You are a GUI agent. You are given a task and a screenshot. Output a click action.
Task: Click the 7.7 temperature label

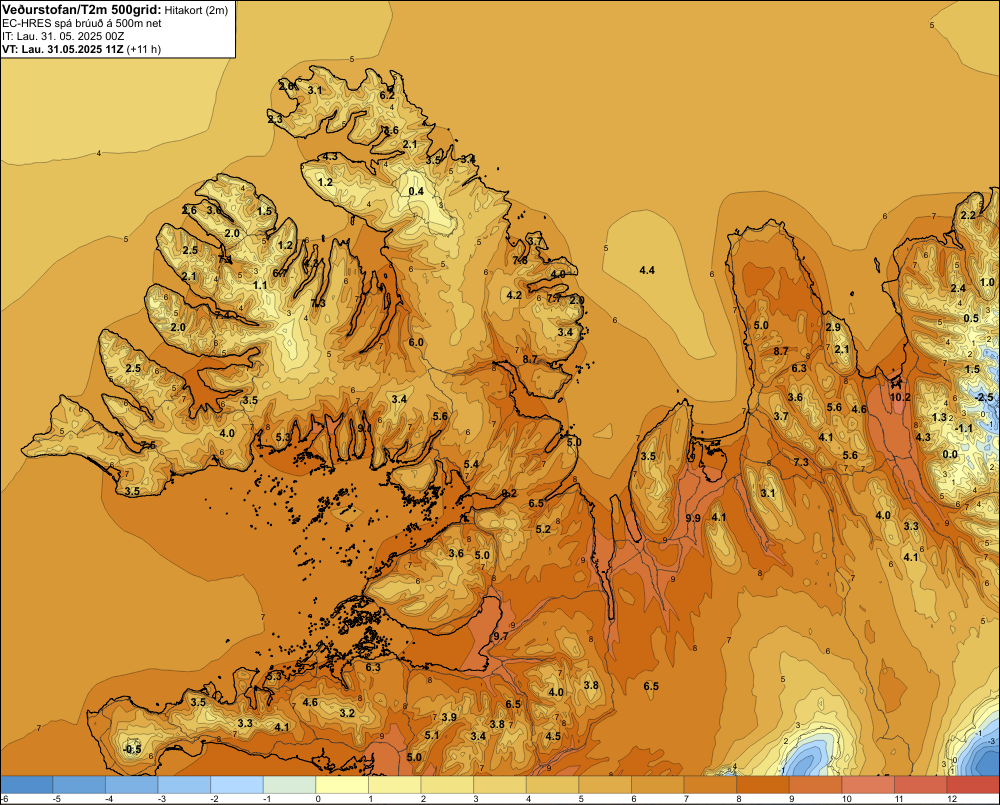554,298
